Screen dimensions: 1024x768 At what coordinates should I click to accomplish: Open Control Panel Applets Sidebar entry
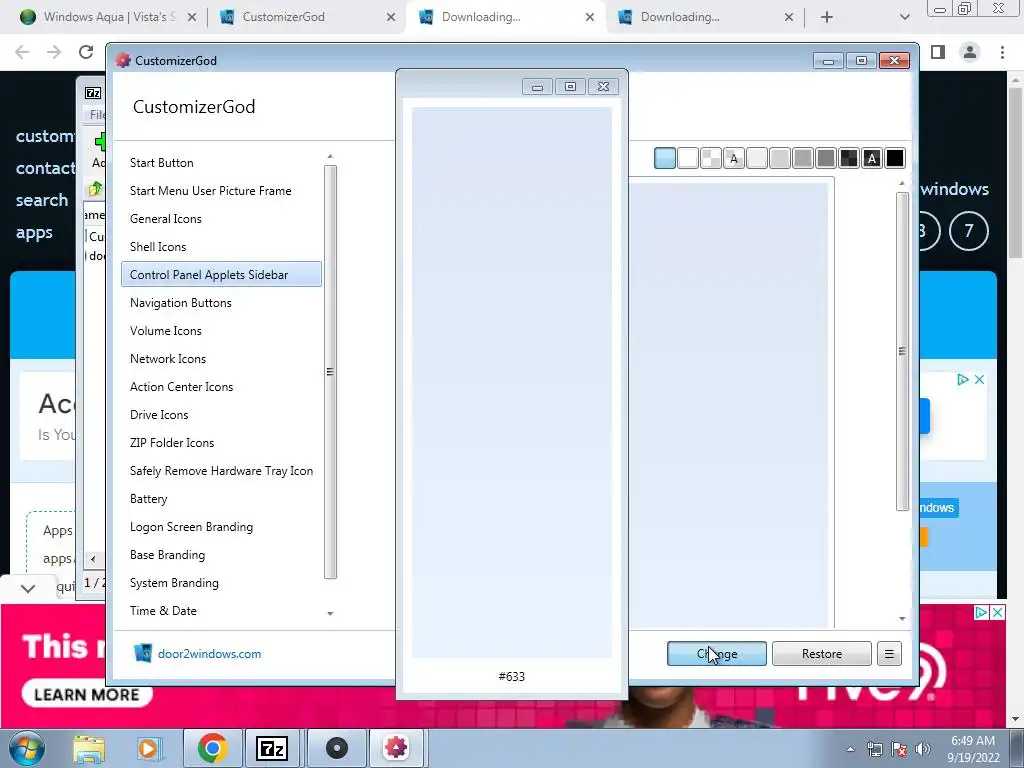tap(221, 274)
